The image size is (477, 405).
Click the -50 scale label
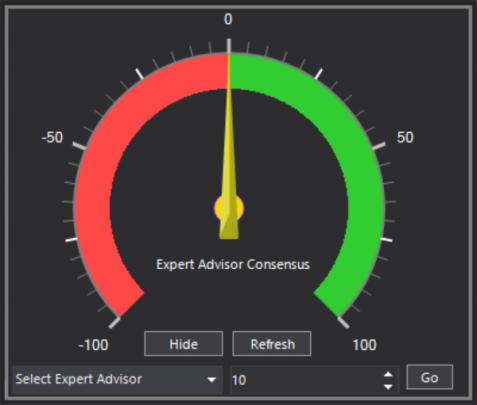52,137
